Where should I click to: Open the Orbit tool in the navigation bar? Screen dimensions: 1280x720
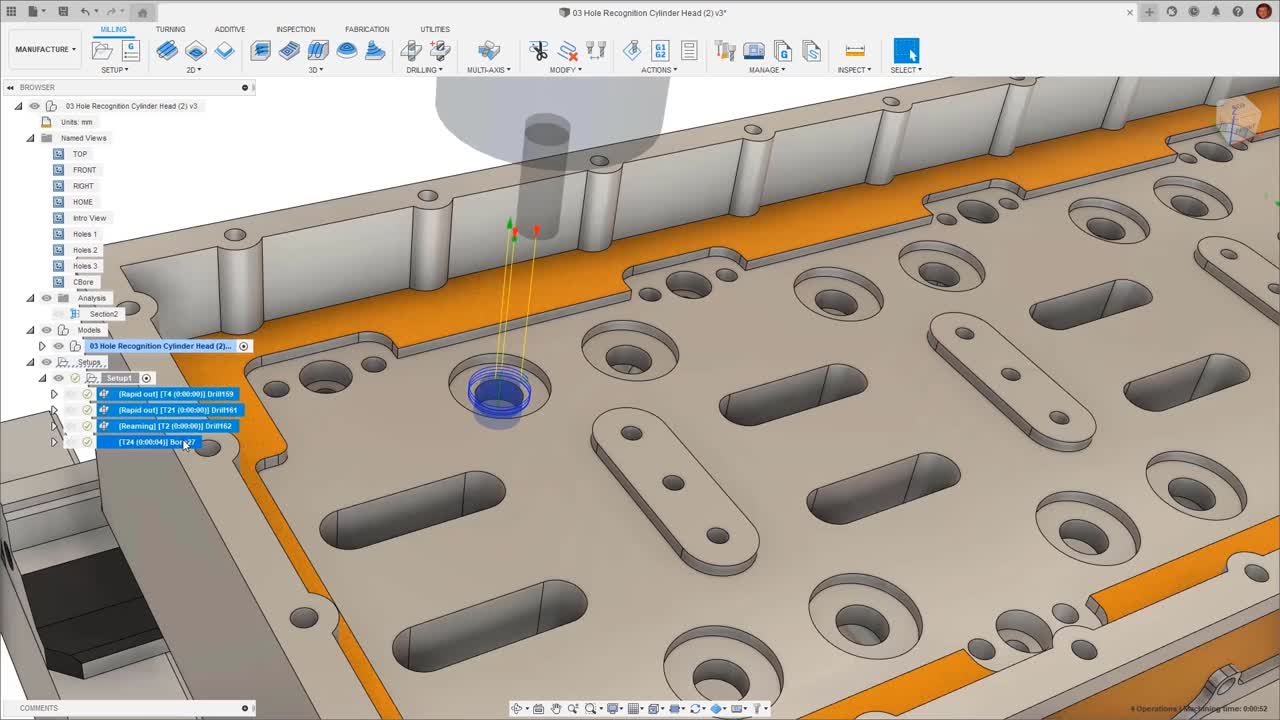click(x=517, y=708)
